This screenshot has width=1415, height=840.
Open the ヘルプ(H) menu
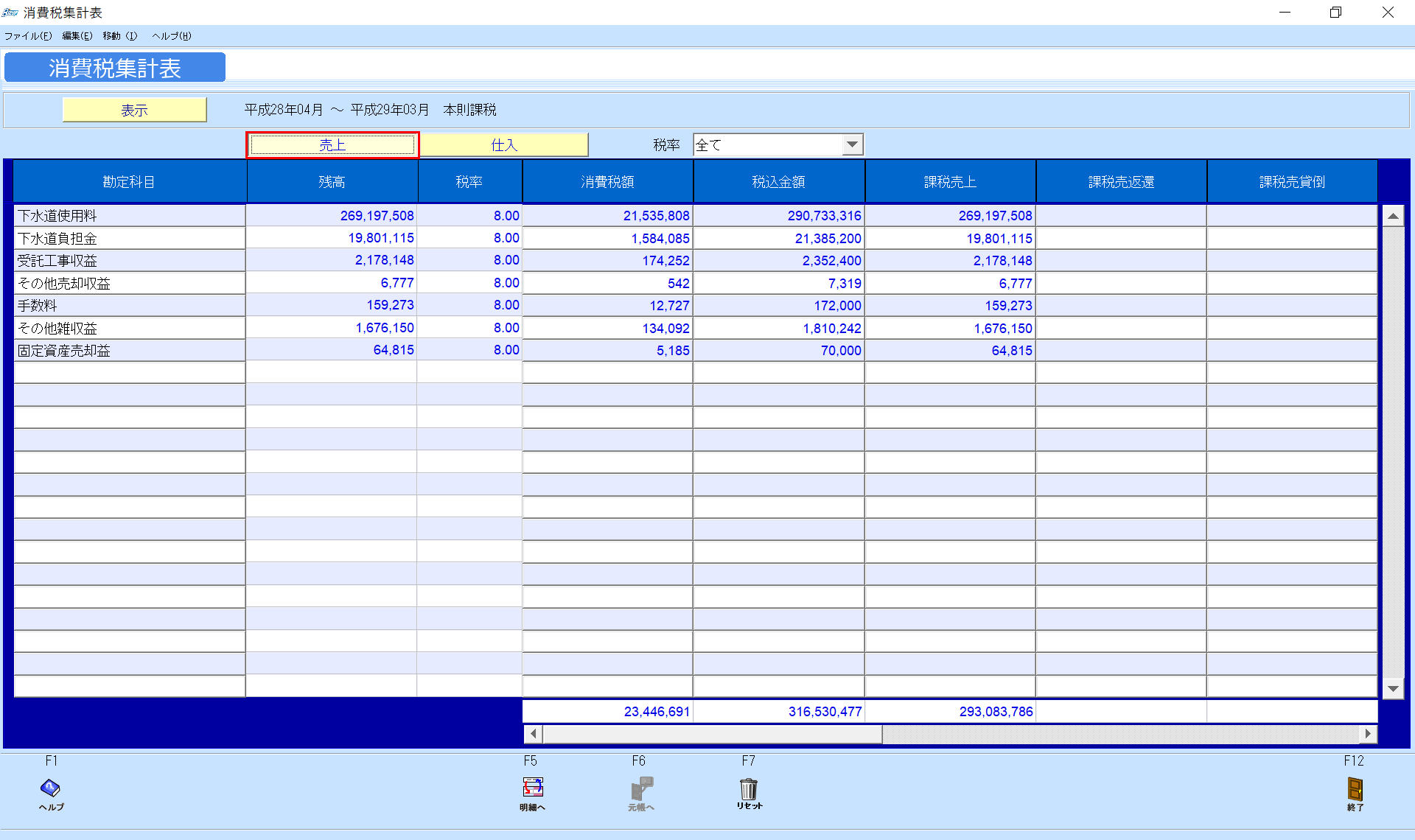click(171, 36)
